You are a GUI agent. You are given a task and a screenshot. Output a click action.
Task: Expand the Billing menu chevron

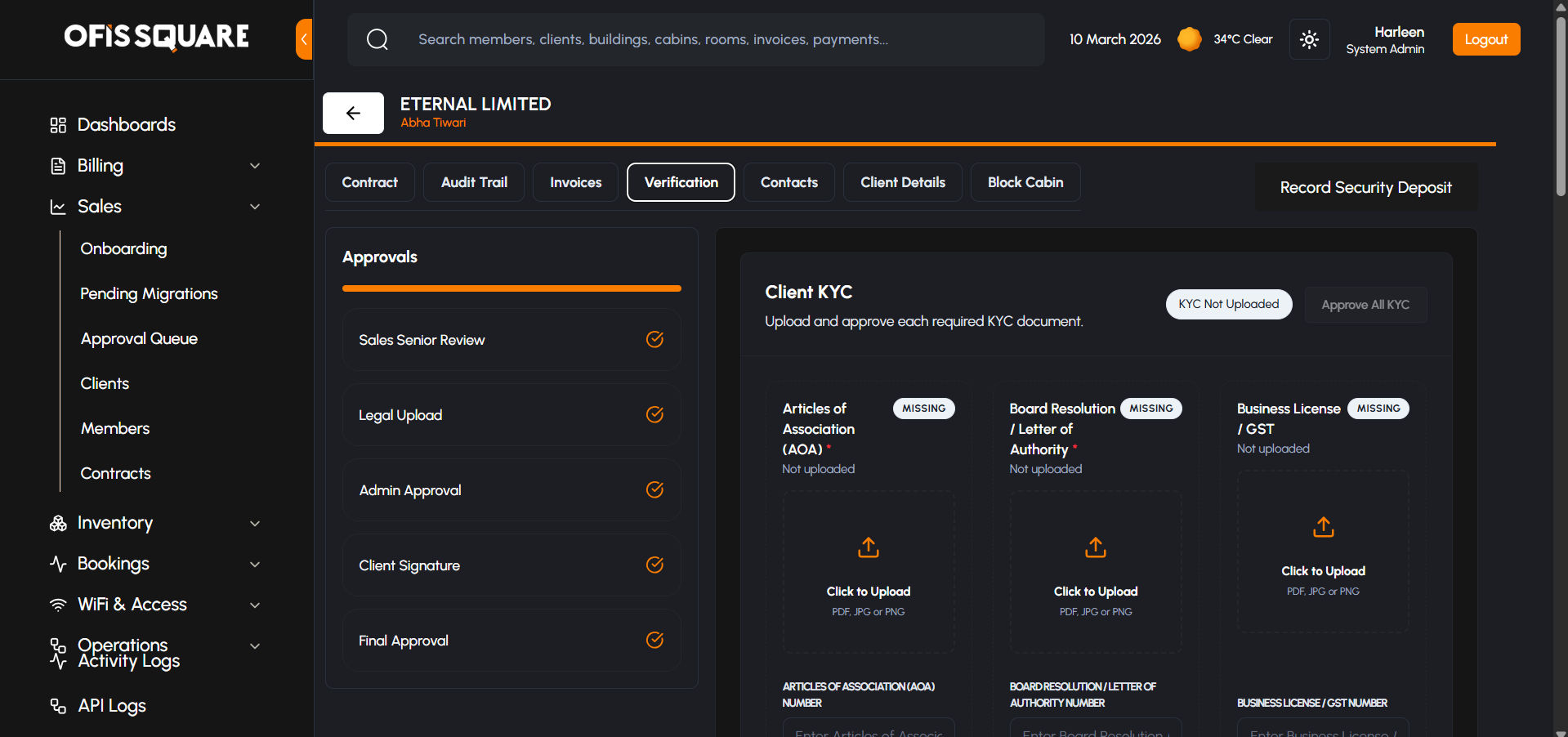(255, 166)
